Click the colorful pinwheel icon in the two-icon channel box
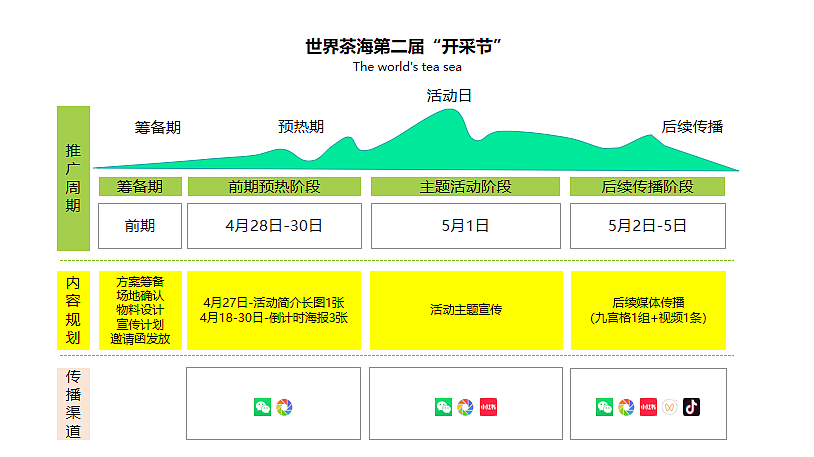 click(x=284, y=407)
